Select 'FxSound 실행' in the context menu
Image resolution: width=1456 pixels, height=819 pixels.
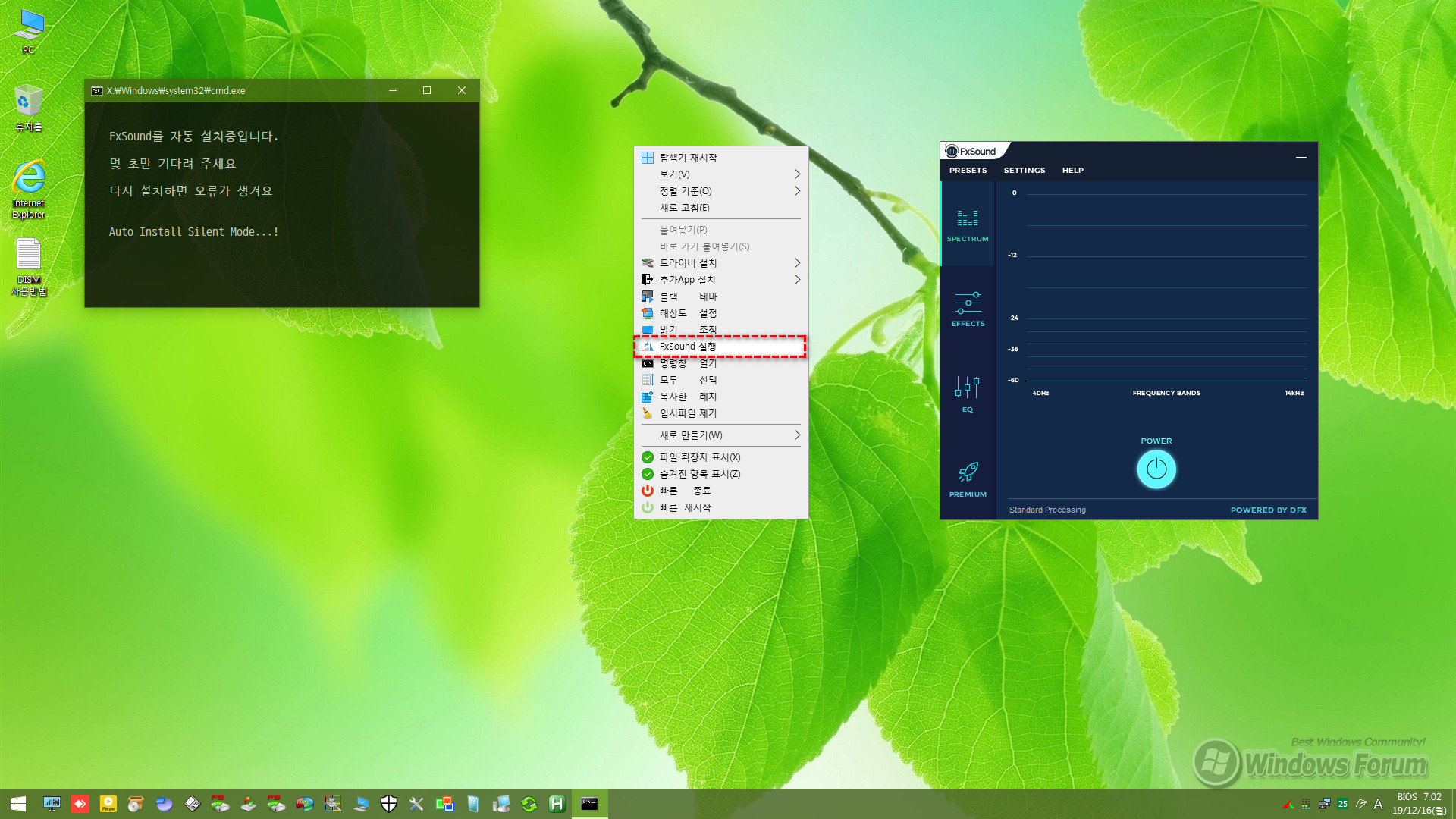[x=720, y=347]
